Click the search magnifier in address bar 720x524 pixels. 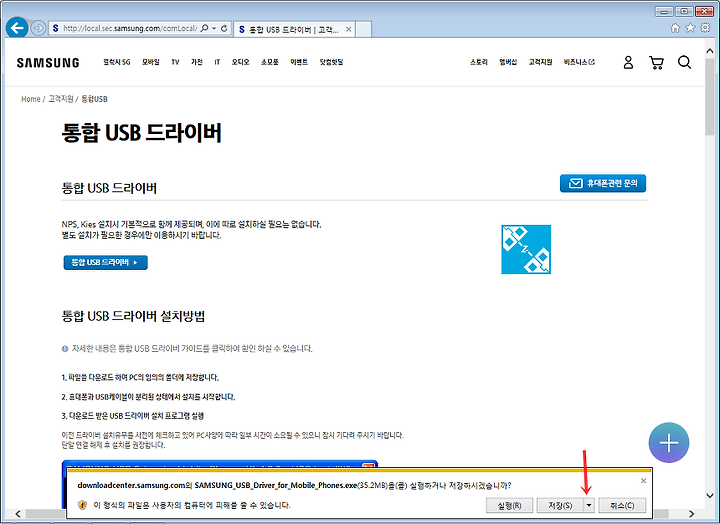point(205,28)
